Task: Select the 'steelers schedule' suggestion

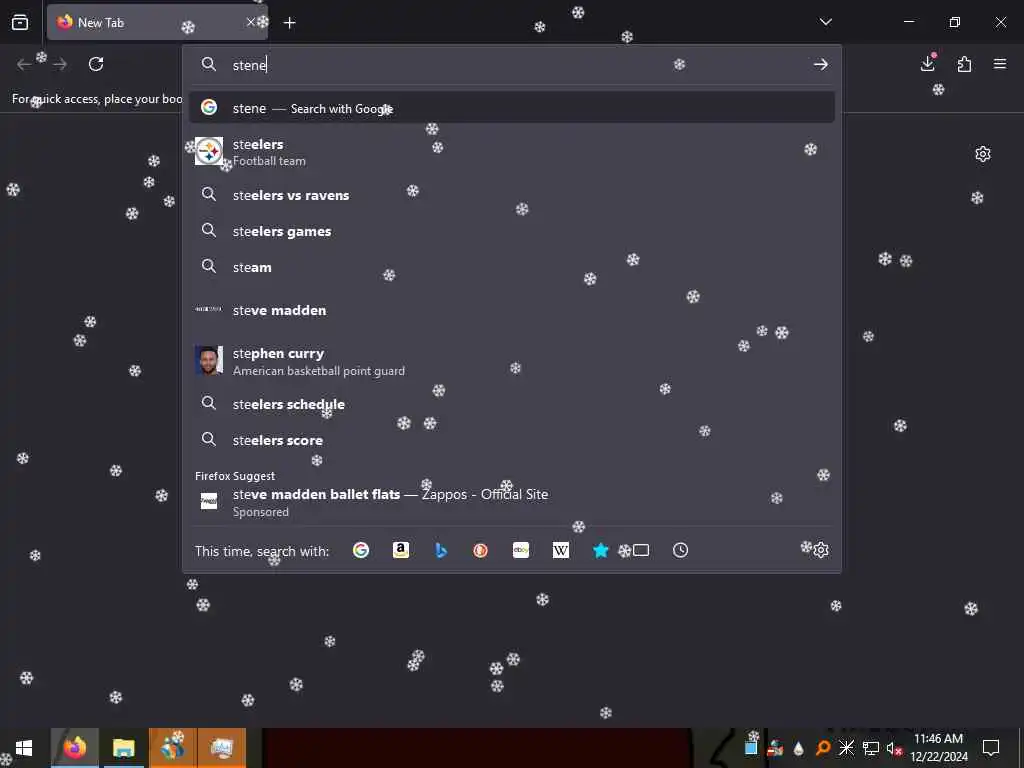Action: coord(512,404)
